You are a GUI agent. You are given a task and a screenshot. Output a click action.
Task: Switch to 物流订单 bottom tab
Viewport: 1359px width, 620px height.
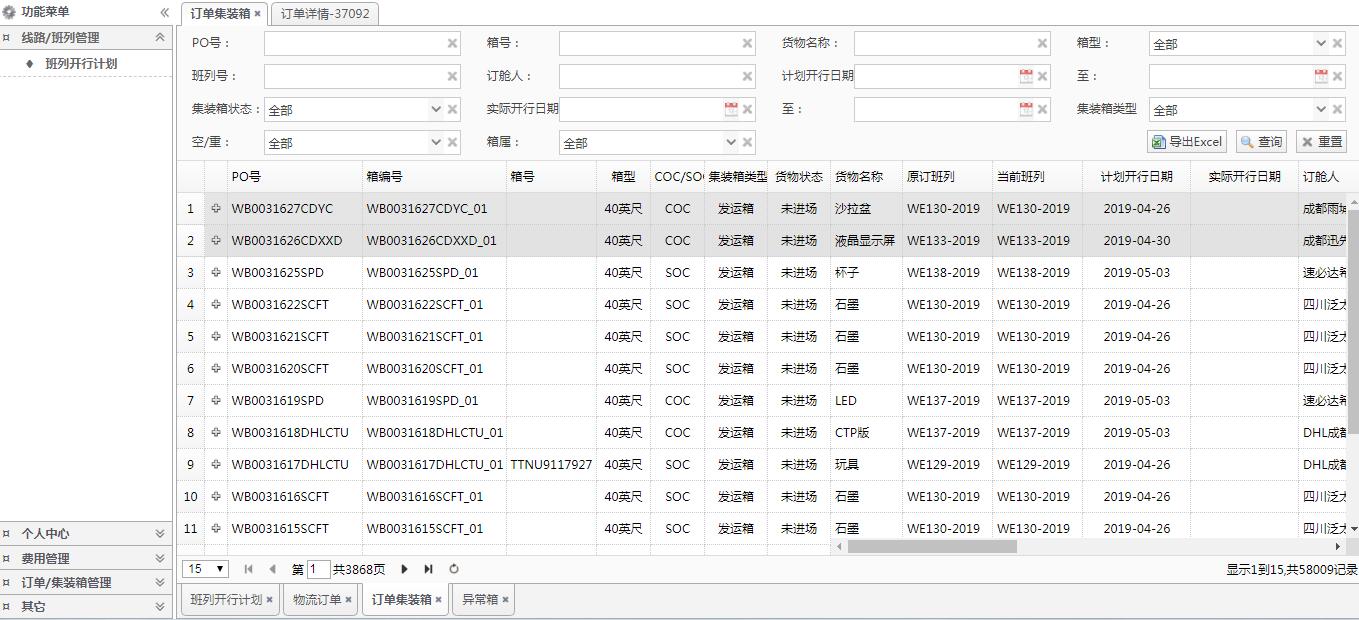click(317, 600)
